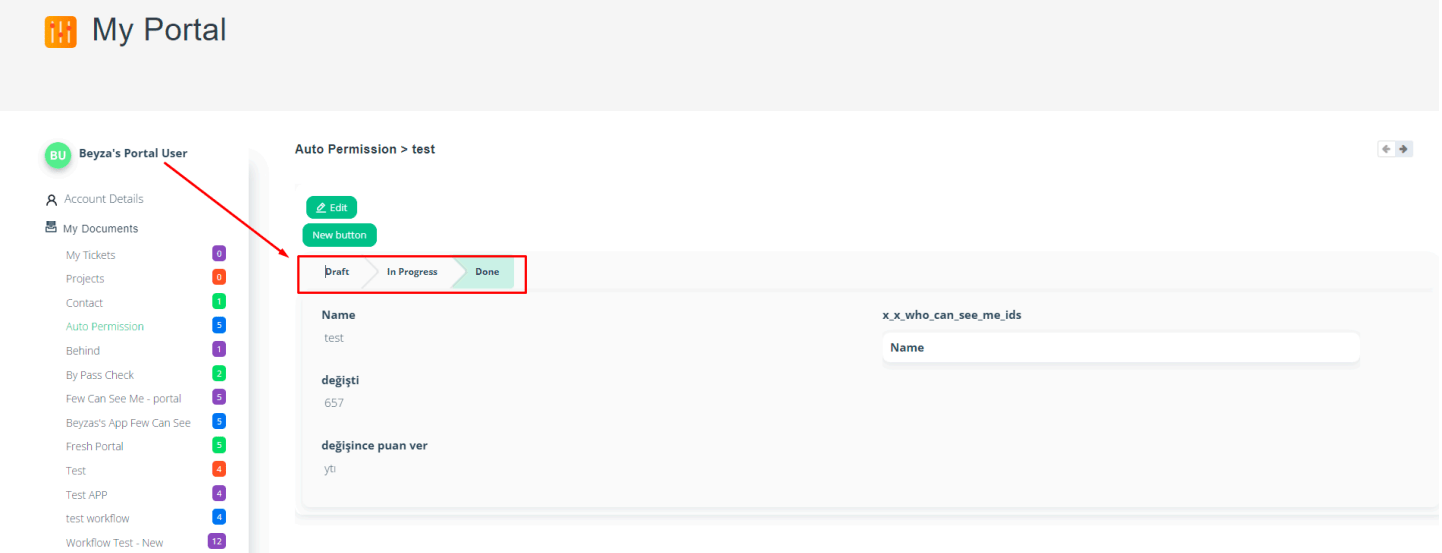The height and width of the screenshot is (553, 1442).
Task: Click the Name field value test
Action: click(334, 338)
